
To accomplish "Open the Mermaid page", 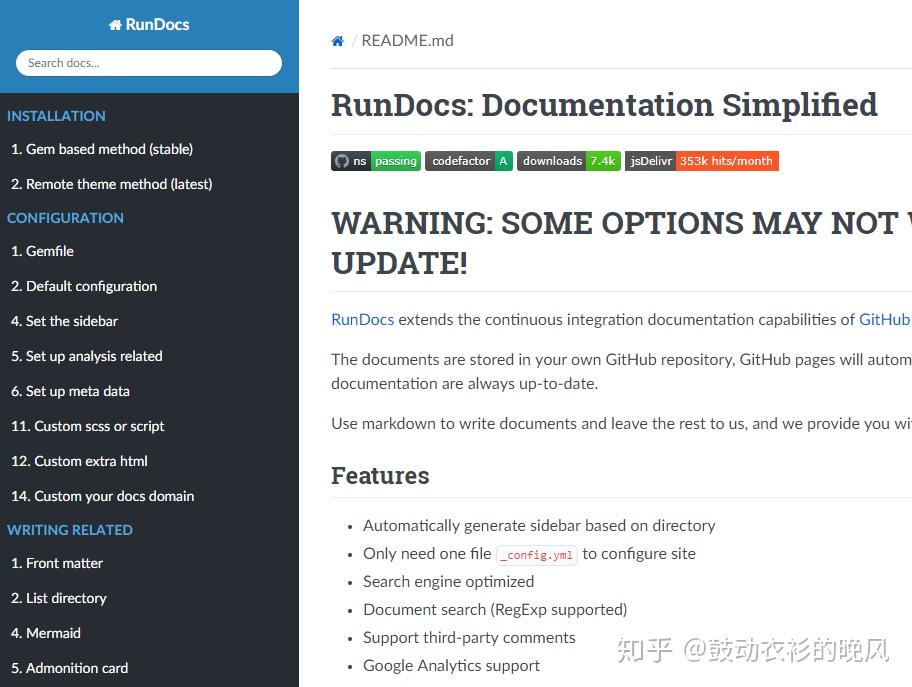I will tap(45, 633).
